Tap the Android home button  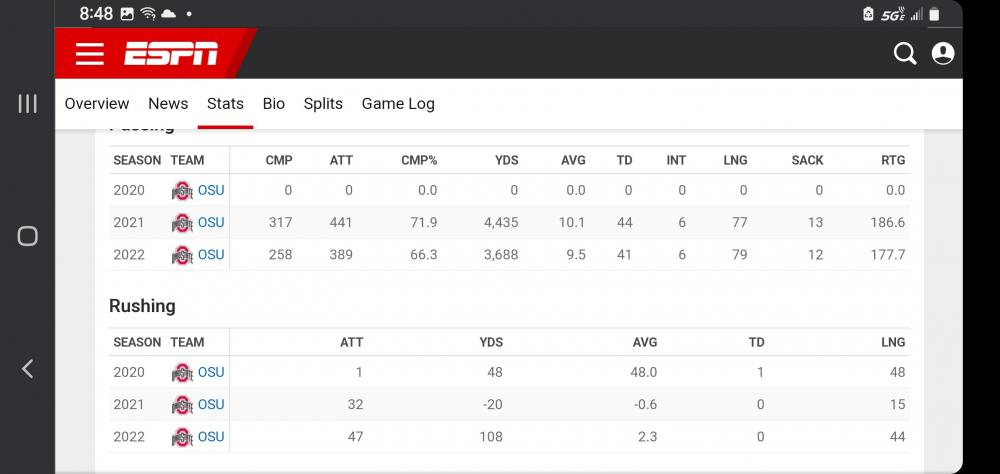pyautogui.click(x=28, y=236)
